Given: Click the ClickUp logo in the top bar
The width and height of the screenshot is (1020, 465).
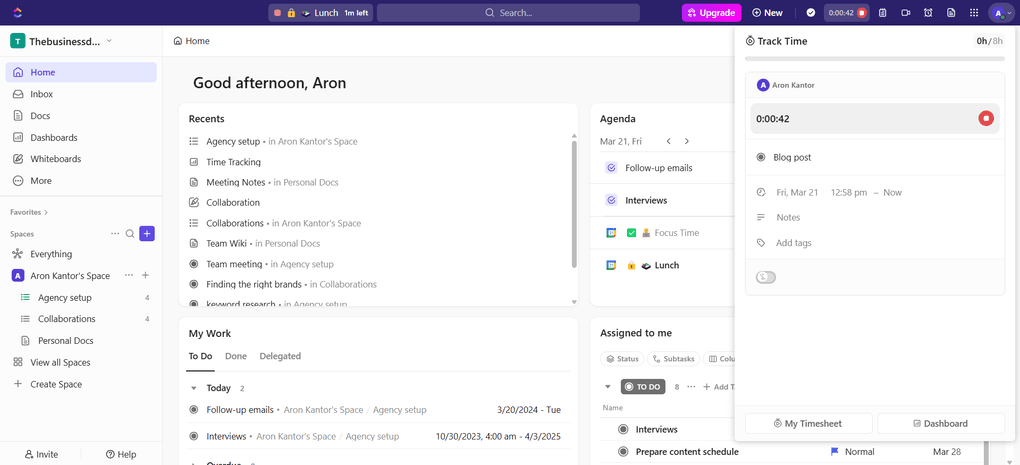Looking at the screenshot, I should 18,12.
